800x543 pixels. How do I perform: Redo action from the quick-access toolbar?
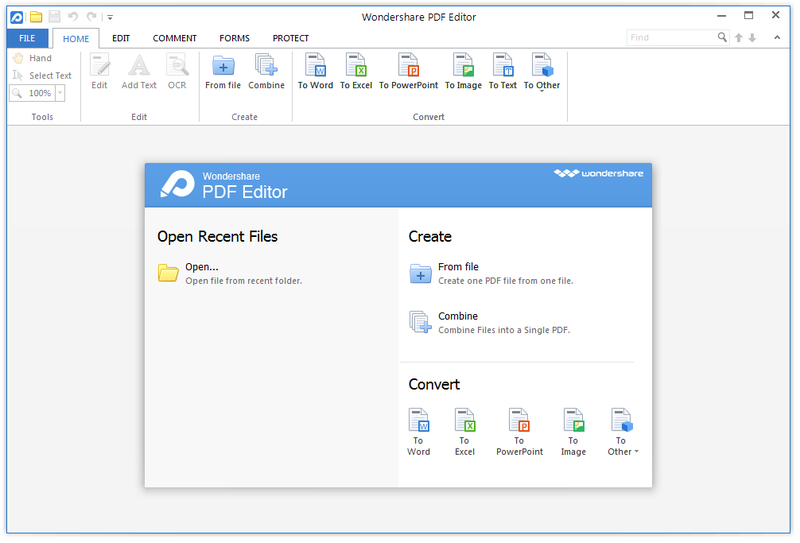coord(92,17)
